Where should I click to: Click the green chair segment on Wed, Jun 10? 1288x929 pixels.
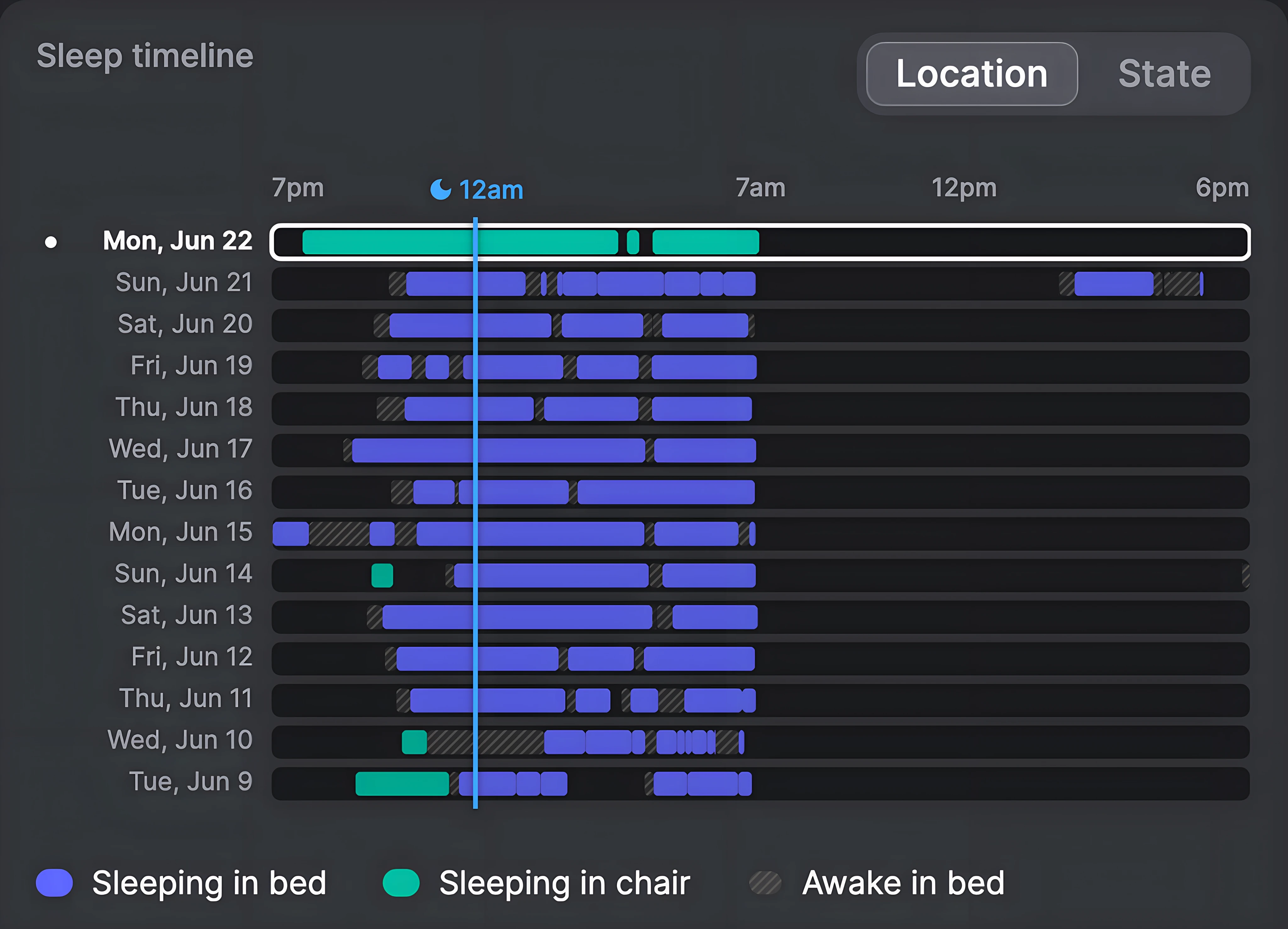tap(414, 742)
